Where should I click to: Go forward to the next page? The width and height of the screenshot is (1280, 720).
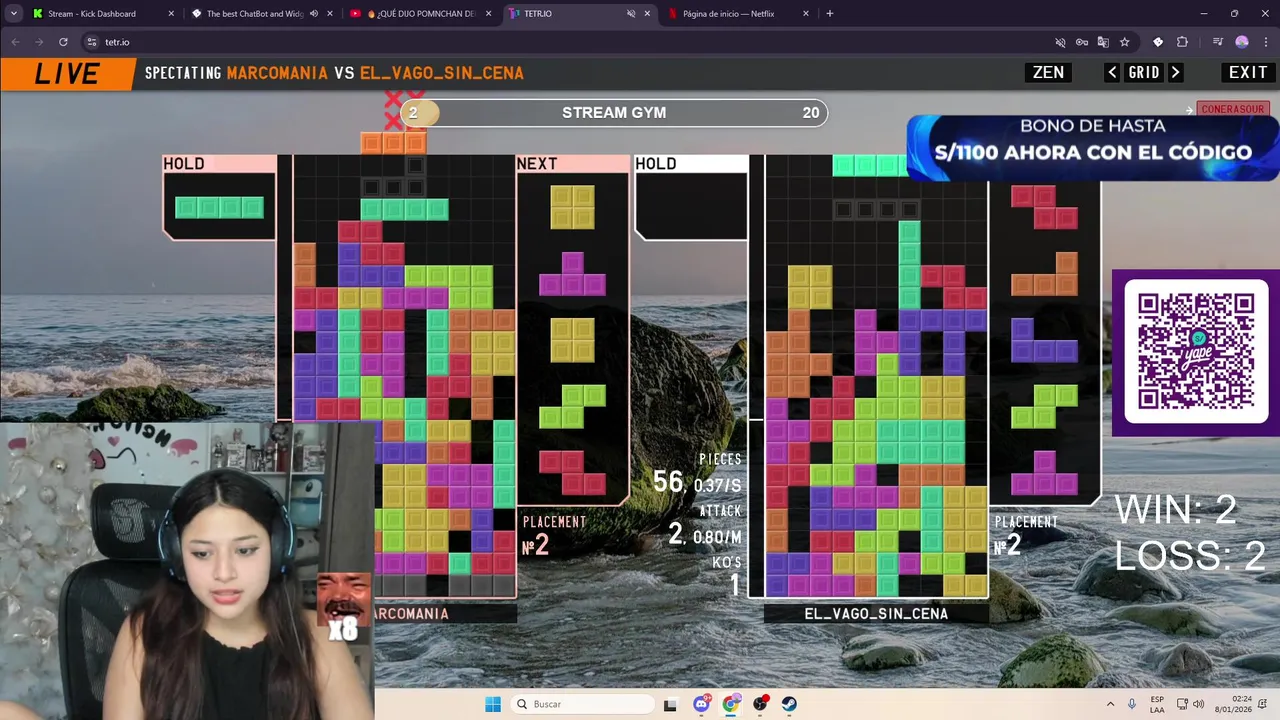click(39, 42)
